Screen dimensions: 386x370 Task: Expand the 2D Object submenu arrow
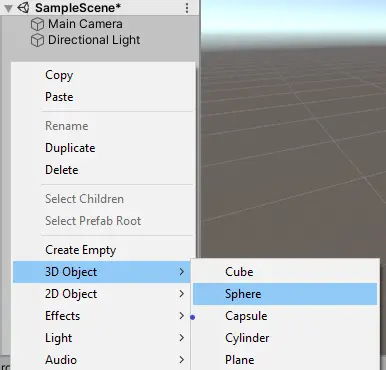[x=182, y=294]
